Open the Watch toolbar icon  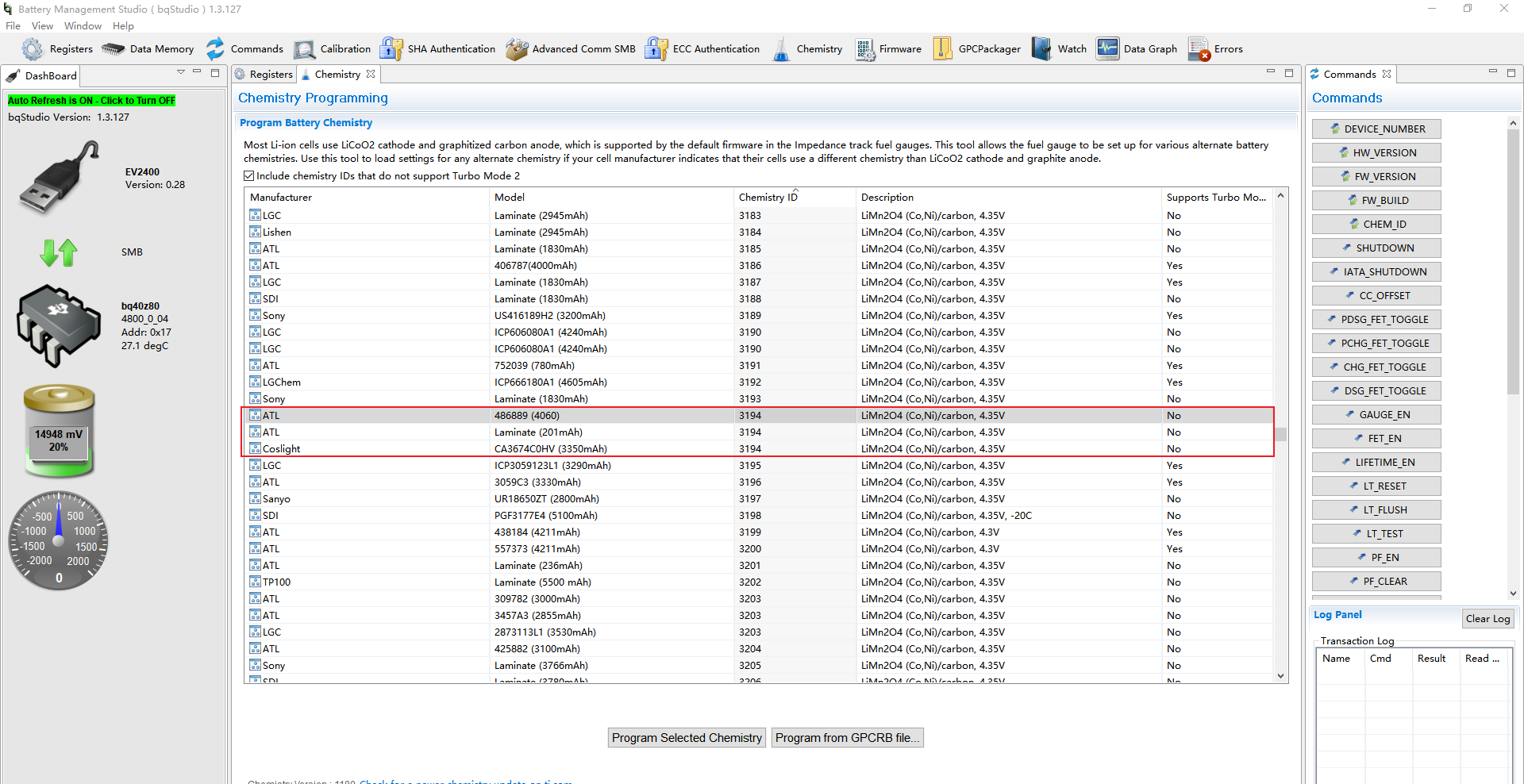pyautogui.click(x=1041, y=49)
